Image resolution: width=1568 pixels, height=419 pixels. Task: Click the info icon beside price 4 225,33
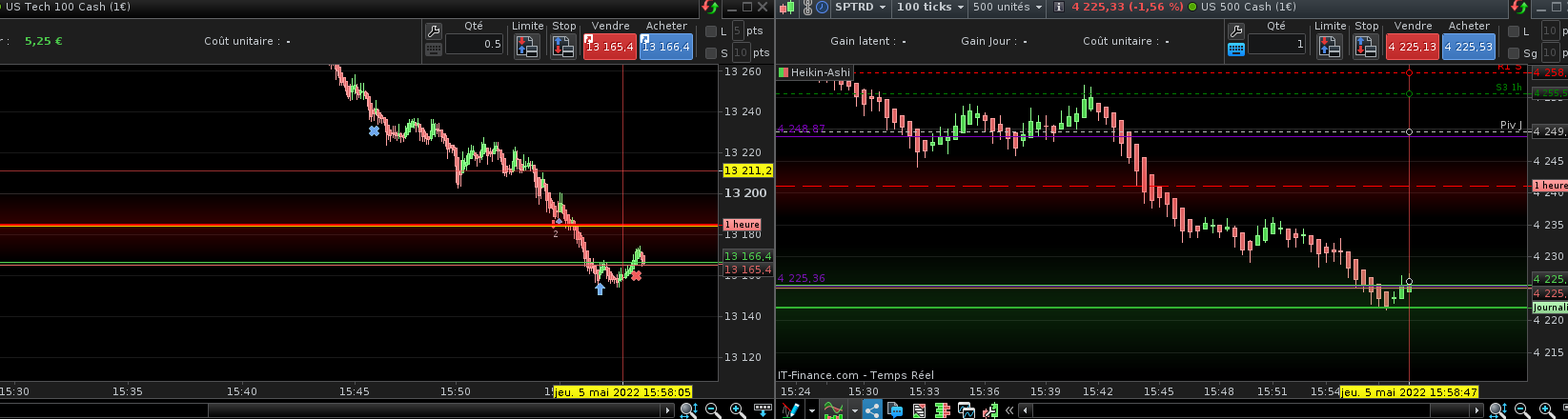[x=1058, y=8]
